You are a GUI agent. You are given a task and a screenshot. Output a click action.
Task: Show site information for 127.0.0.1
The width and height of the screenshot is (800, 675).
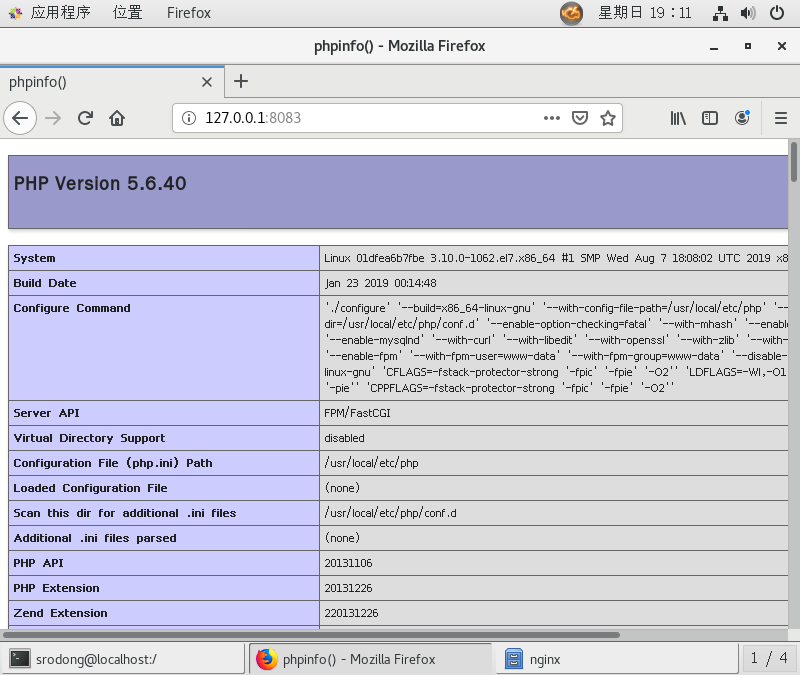coord(188,118)
